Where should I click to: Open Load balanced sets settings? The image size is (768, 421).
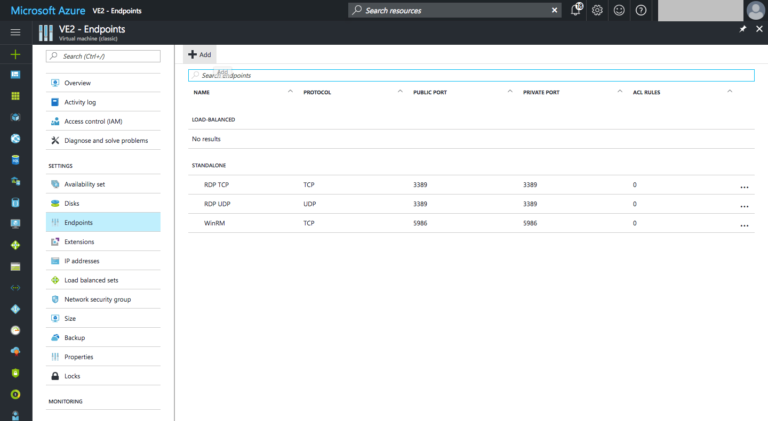[x=103, y=280]
